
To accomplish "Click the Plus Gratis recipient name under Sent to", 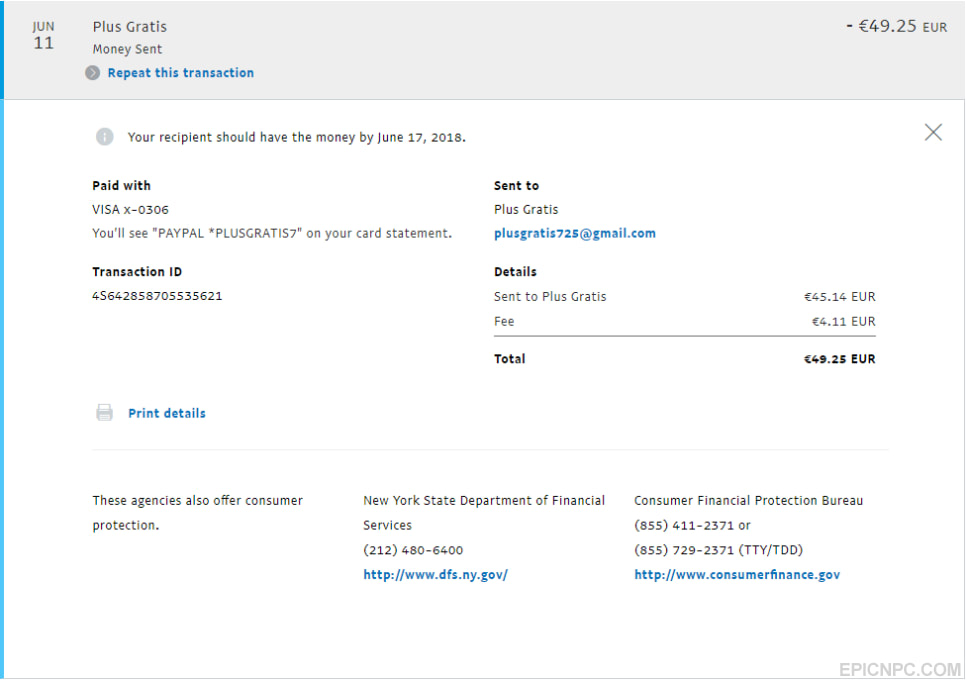I will click(x=526, y=210).
